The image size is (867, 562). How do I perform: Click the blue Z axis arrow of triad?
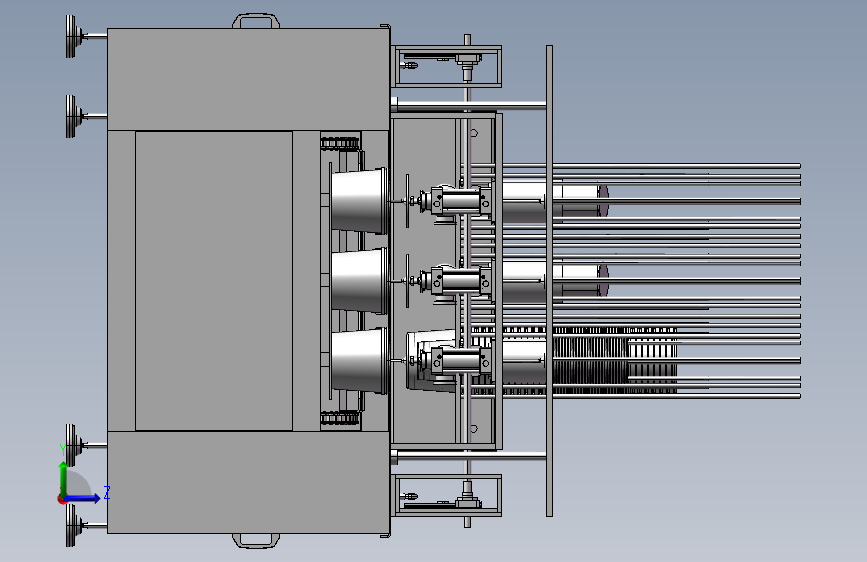(x=83, y=498)
